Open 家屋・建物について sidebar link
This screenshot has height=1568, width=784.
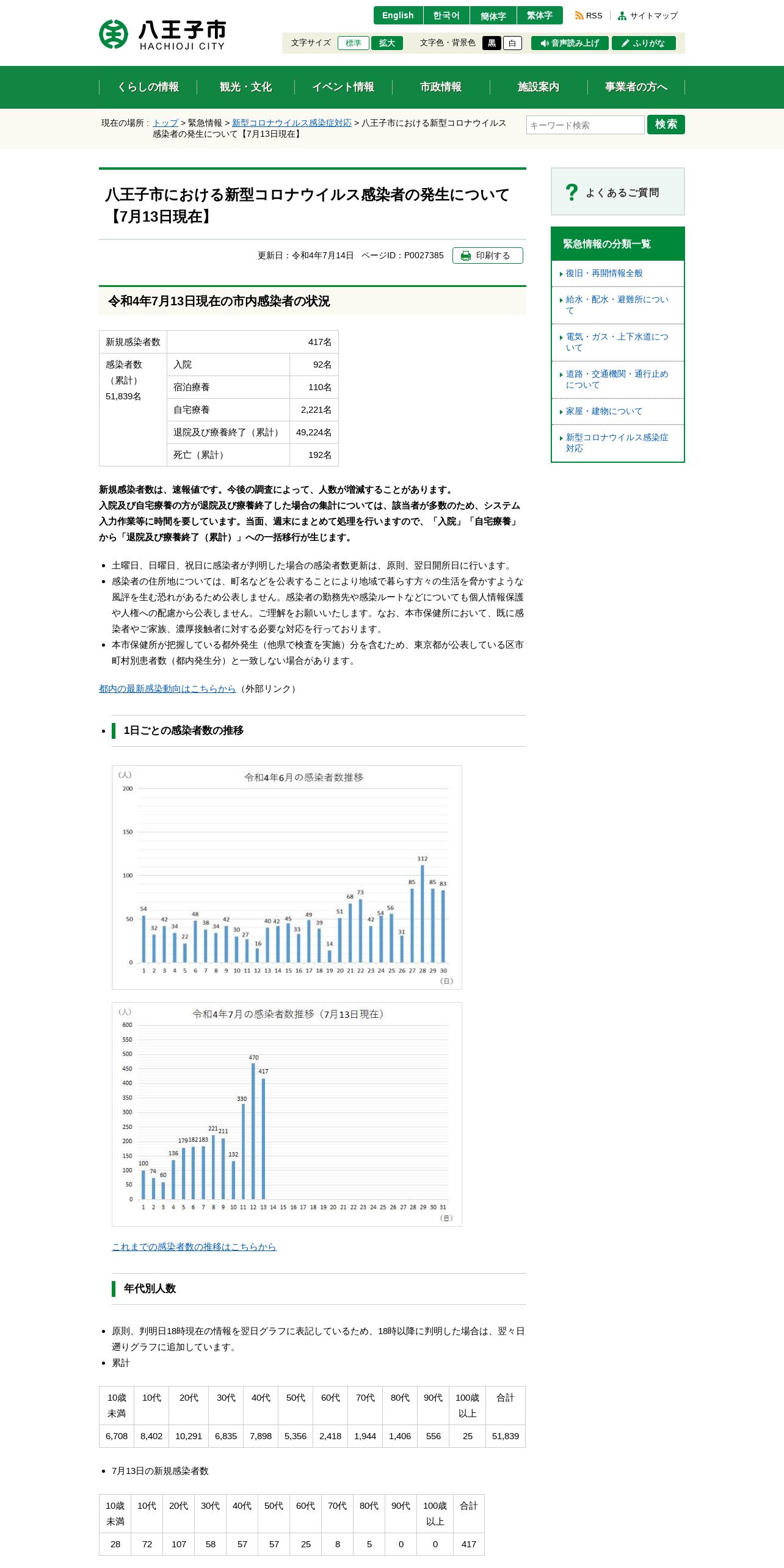click(604, 412)
